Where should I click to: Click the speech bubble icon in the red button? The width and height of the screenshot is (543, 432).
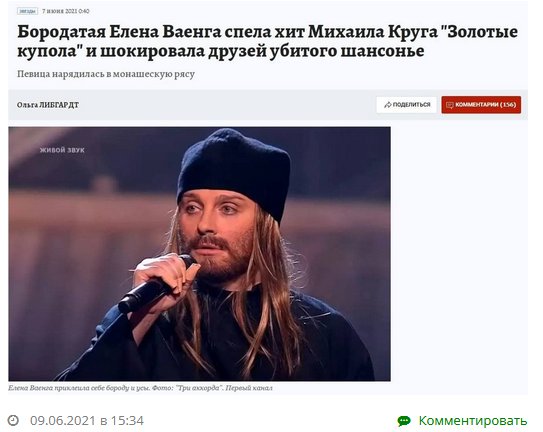449,105
